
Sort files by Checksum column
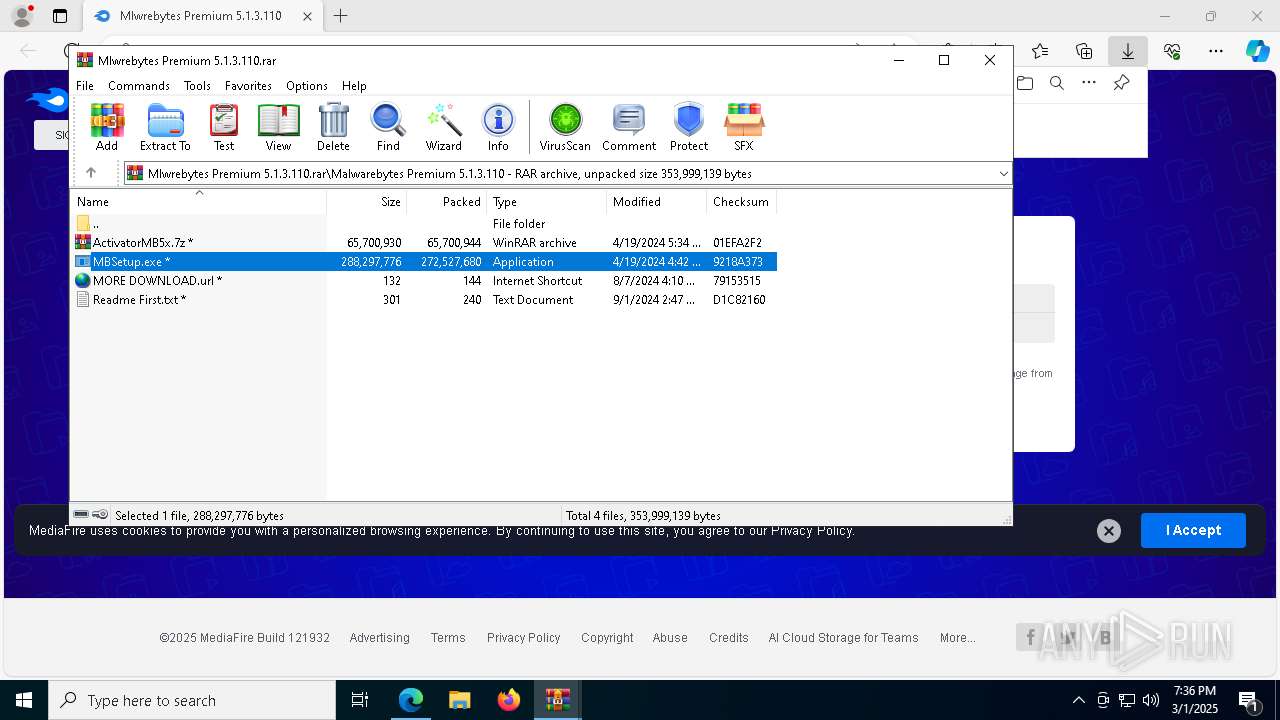(x=741, y=202)
